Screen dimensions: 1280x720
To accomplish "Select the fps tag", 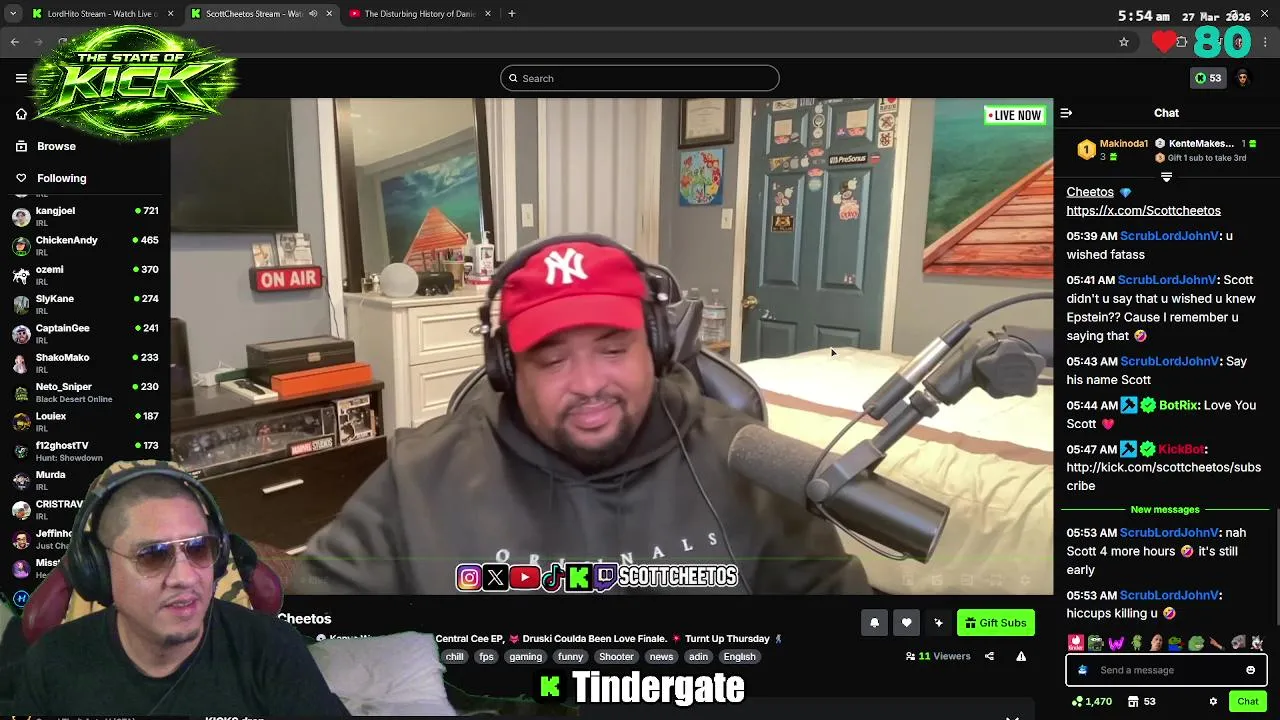I will (x=486, y=657).
